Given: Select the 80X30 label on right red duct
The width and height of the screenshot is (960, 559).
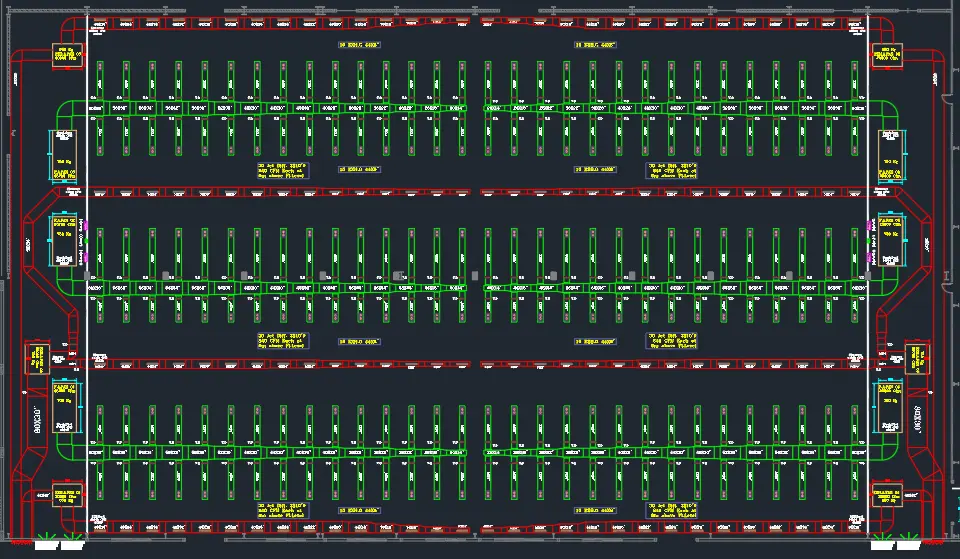Looking at the screenshot, I should (918, 419).
